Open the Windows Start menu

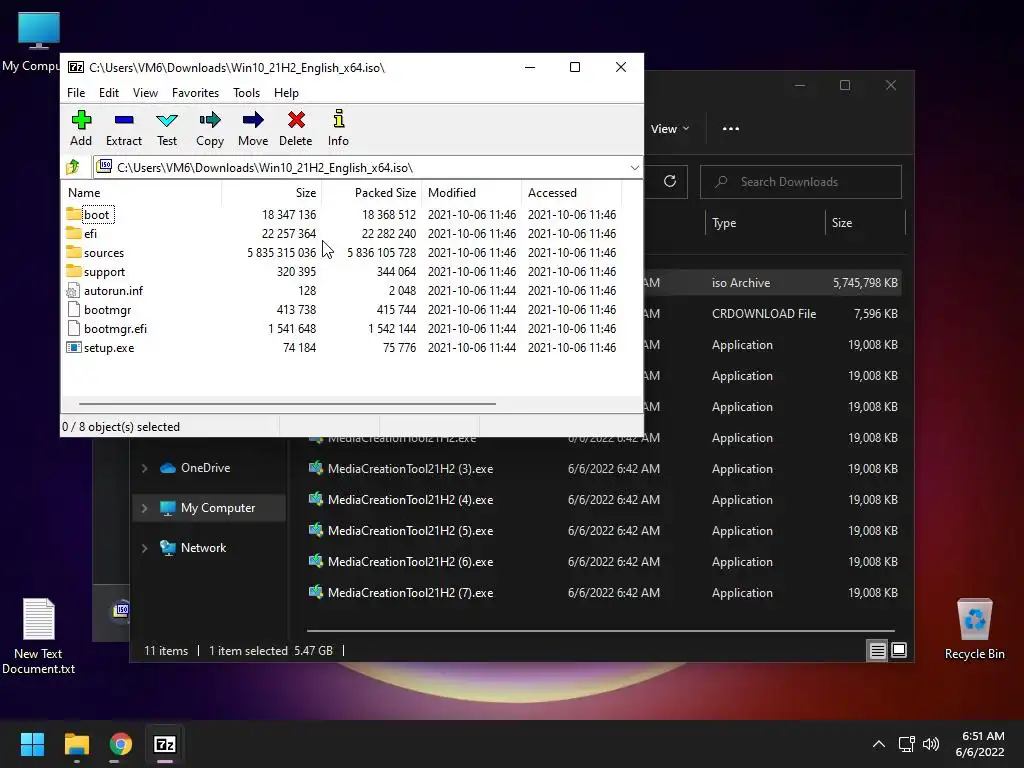pyautogui.click(x=32, y=744)
